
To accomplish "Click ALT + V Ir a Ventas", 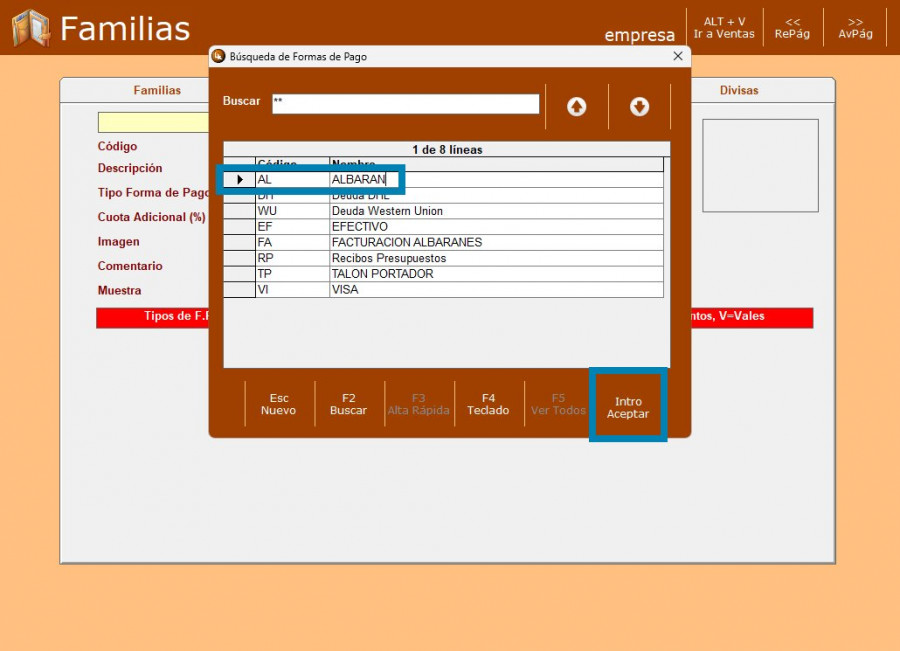I will 724,27.
